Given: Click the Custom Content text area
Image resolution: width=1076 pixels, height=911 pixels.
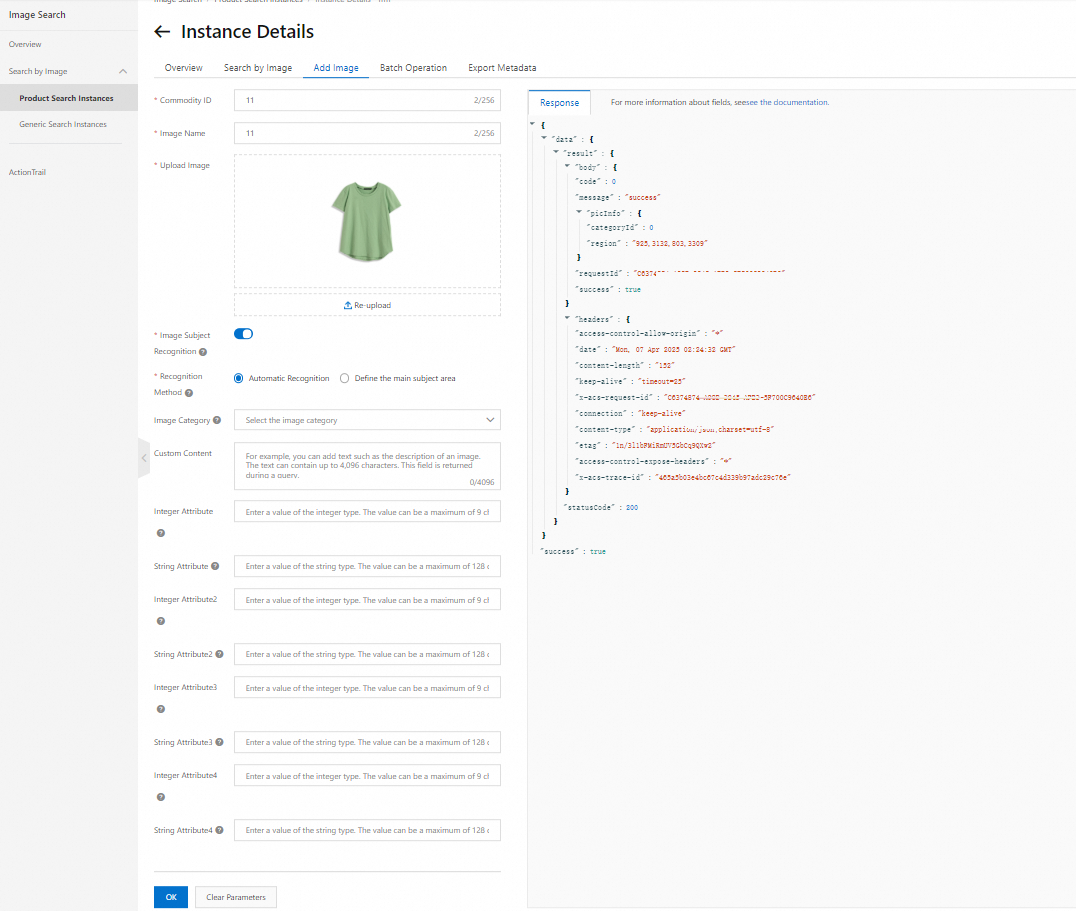Looking at the screenshot, I should [x=367, y=466].
